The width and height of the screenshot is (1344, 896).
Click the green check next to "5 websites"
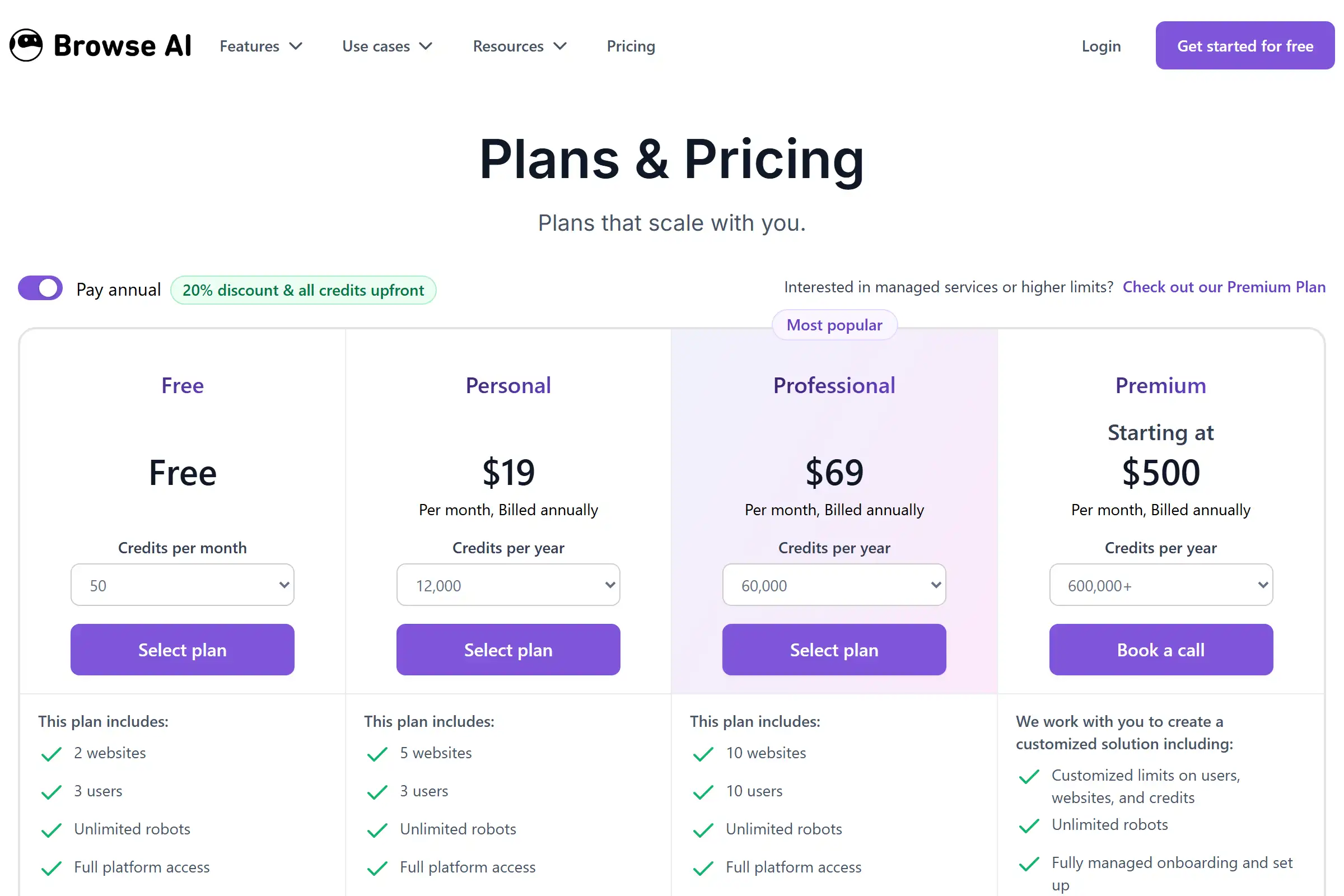376,754
